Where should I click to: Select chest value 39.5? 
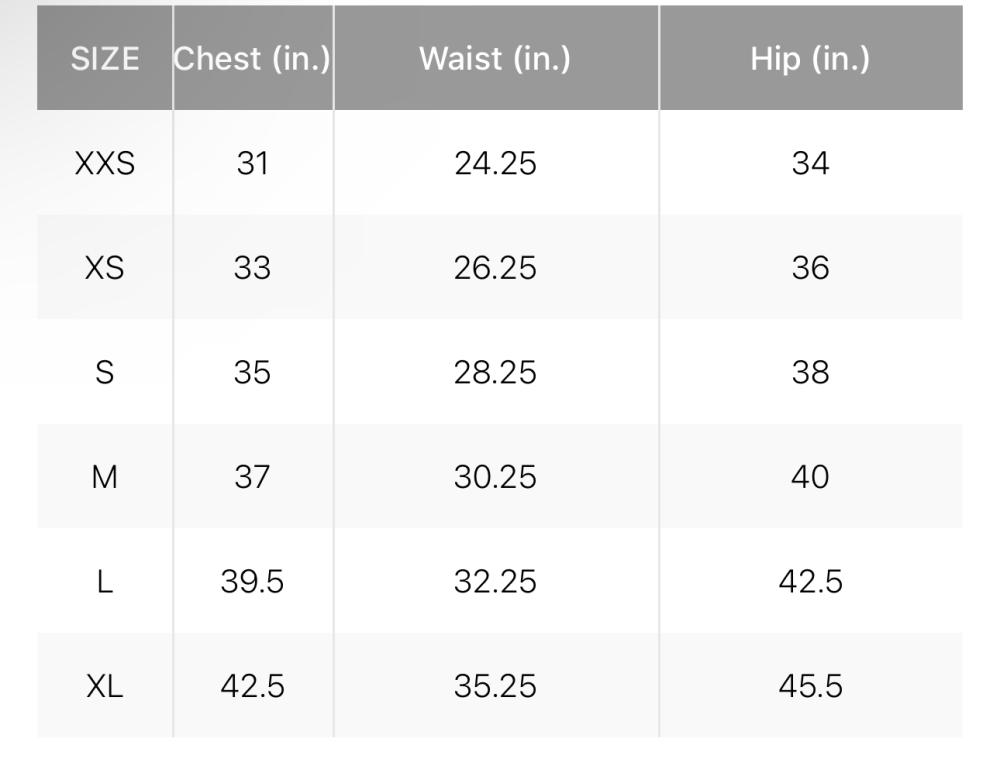(253, 582)
